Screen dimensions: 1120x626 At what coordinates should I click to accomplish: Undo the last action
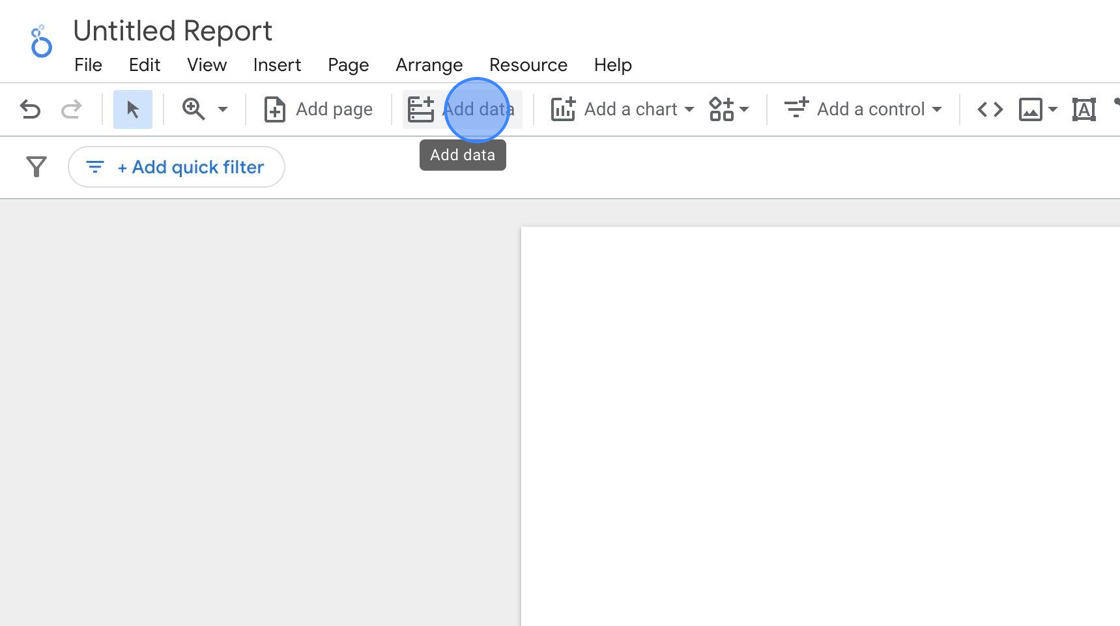pos(30,109)
